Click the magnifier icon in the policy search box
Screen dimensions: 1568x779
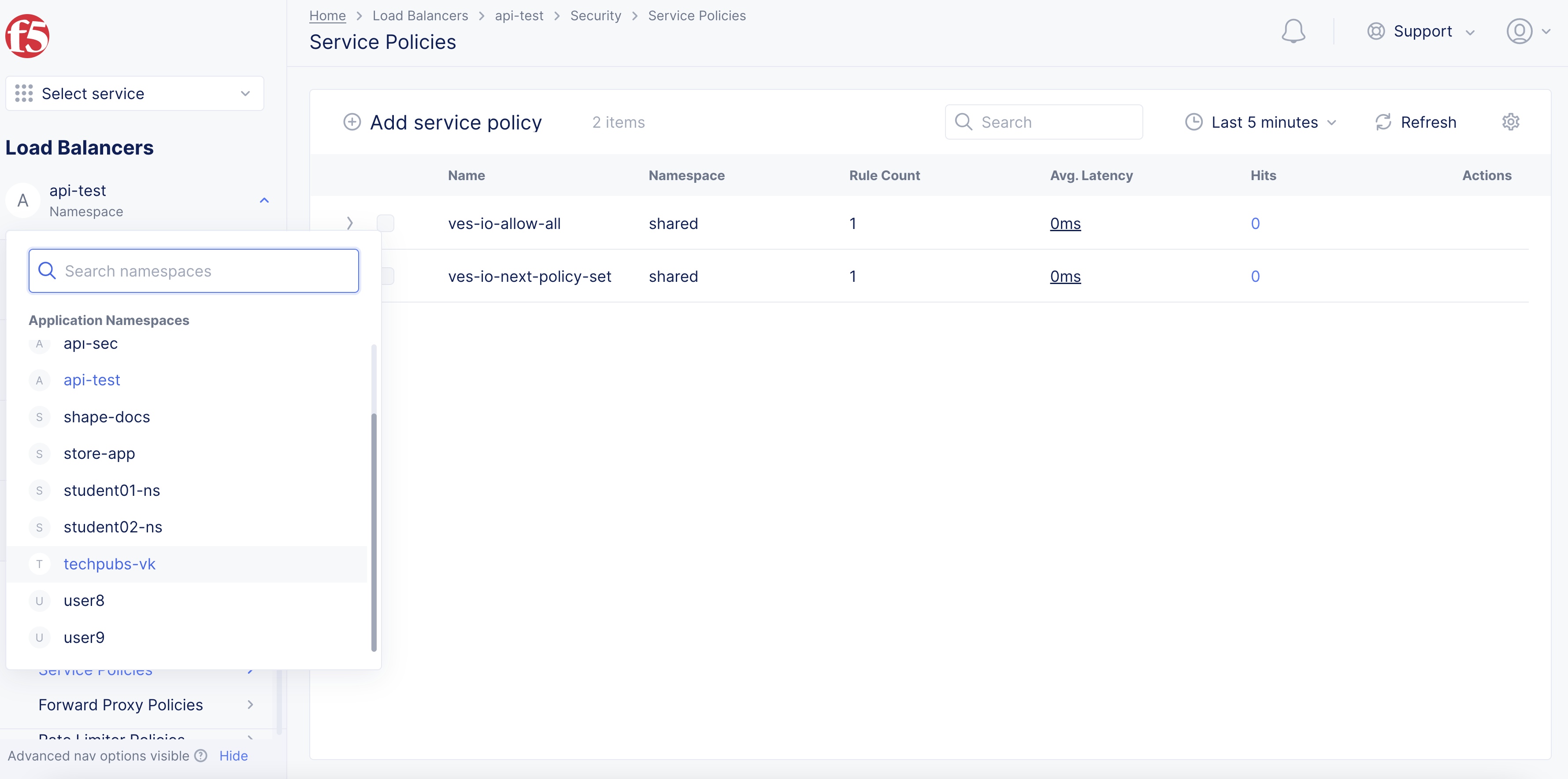coord(964,122)
